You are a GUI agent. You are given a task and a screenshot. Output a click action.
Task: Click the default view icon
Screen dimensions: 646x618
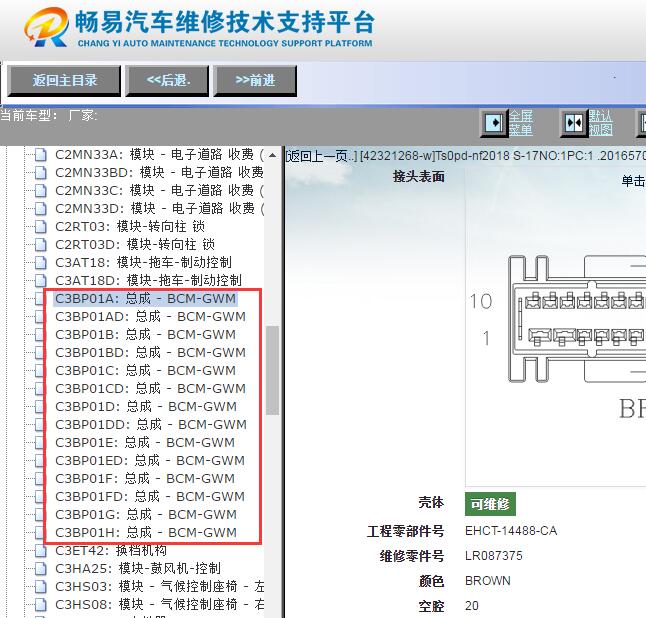[x=573, y=123]
